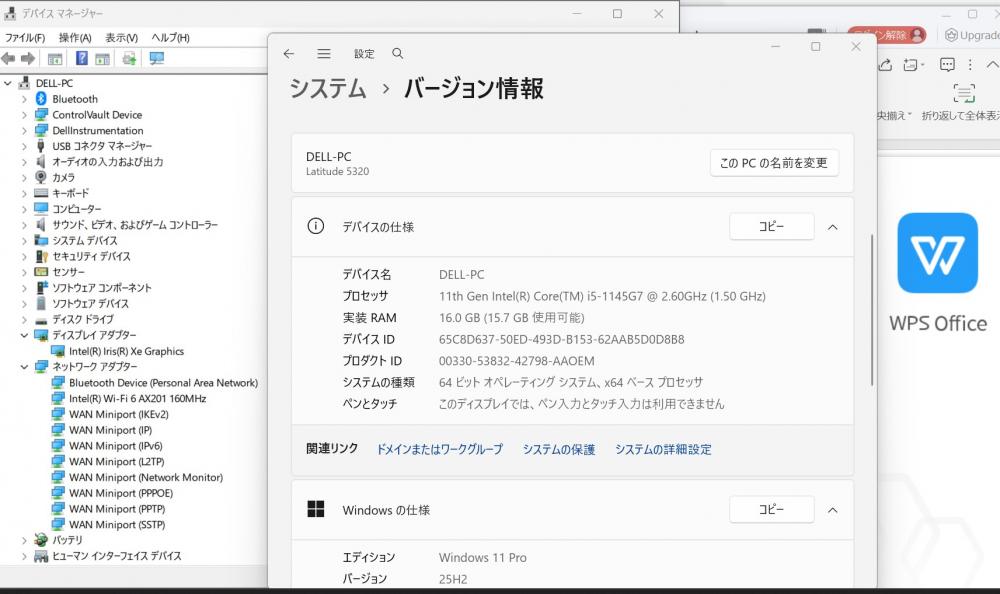
Task: Open the システムの保護 link
Action: (x=558, y=449)
